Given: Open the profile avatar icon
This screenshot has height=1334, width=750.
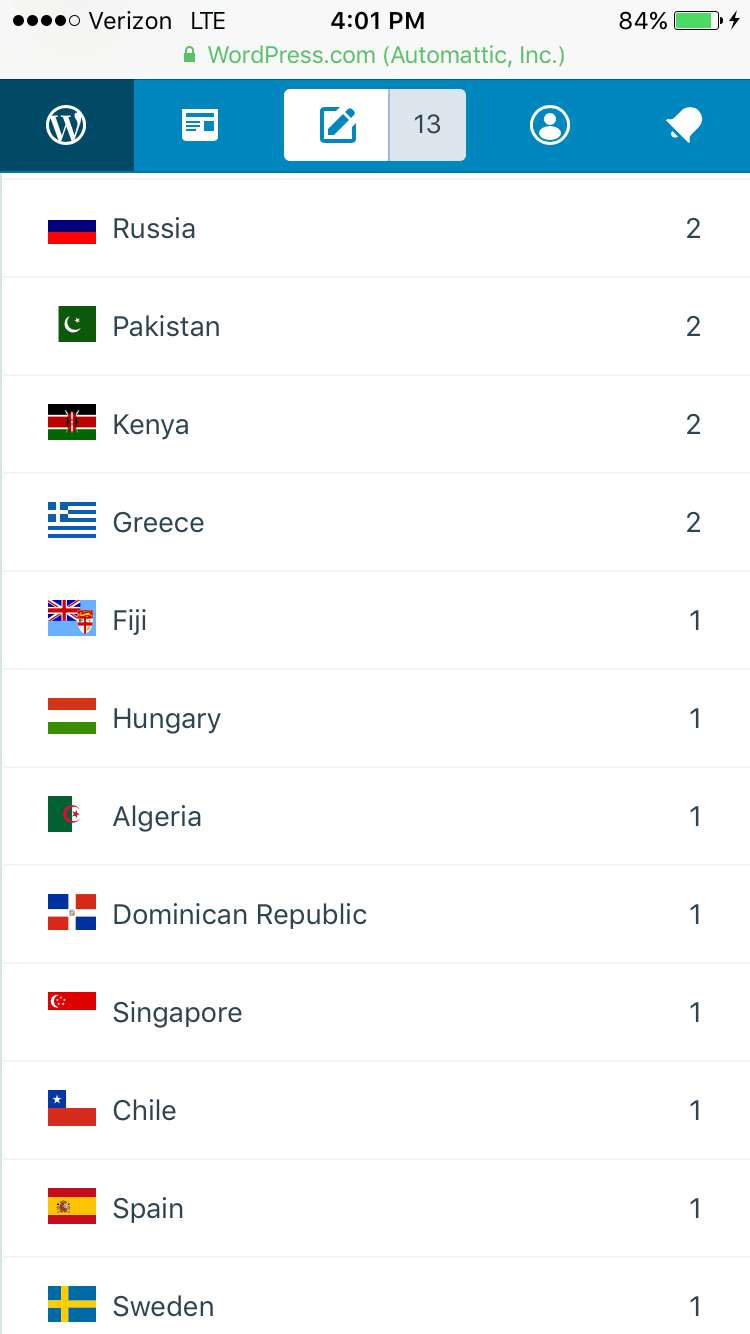Looking at the screenshot, I should [x=550, y=125].
